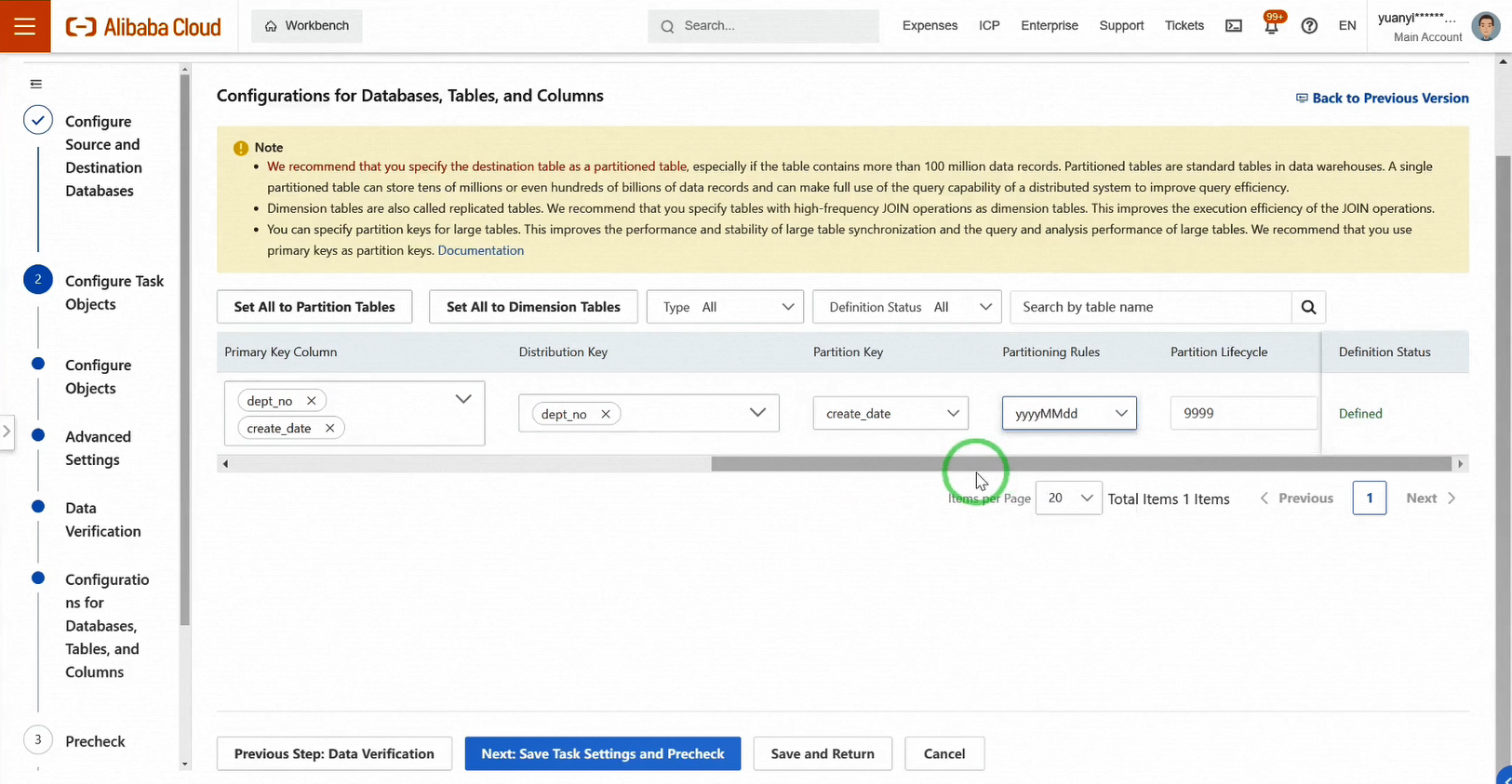Collapse the step list sidebar icon

point(36,84)
